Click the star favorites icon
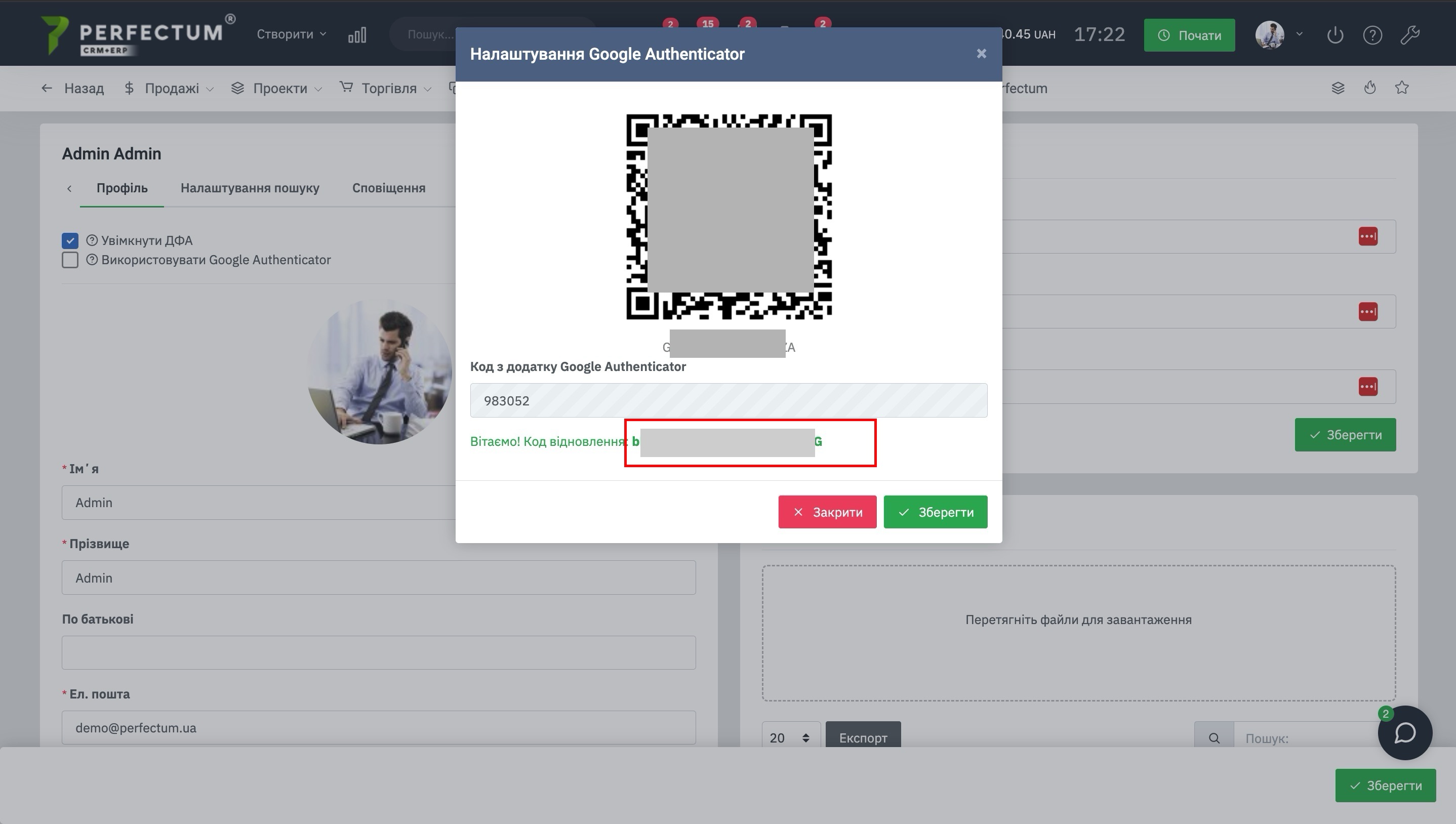 click(1402, 88)
